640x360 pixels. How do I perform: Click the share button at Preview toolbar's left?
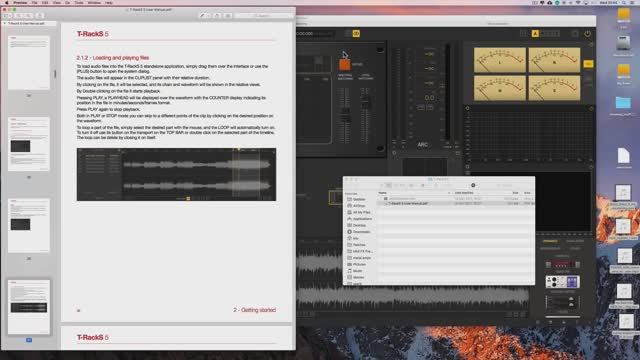click(40, 16)
